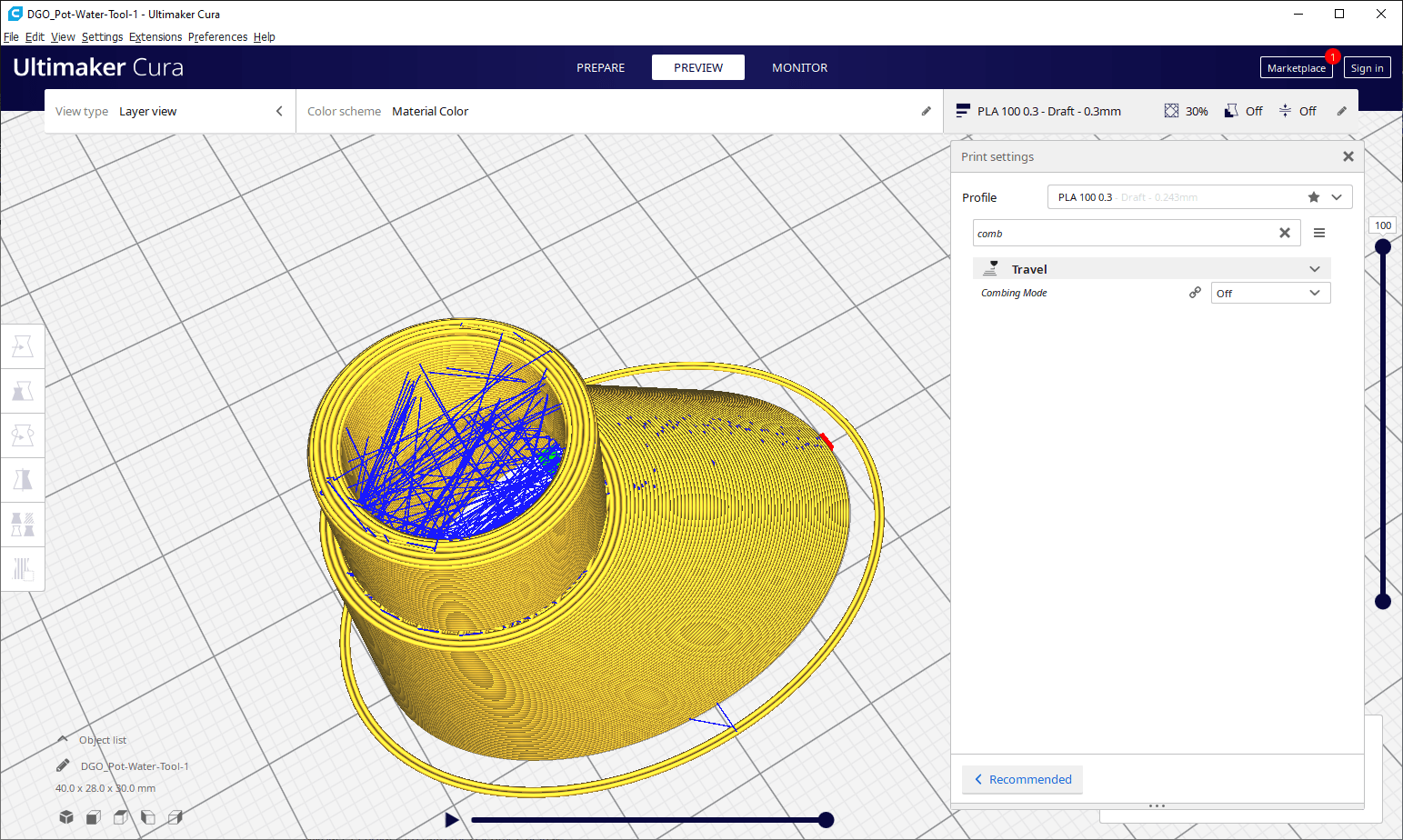Collapse the Travel settings section
1403x840 pixels.
click(1314, 269)
